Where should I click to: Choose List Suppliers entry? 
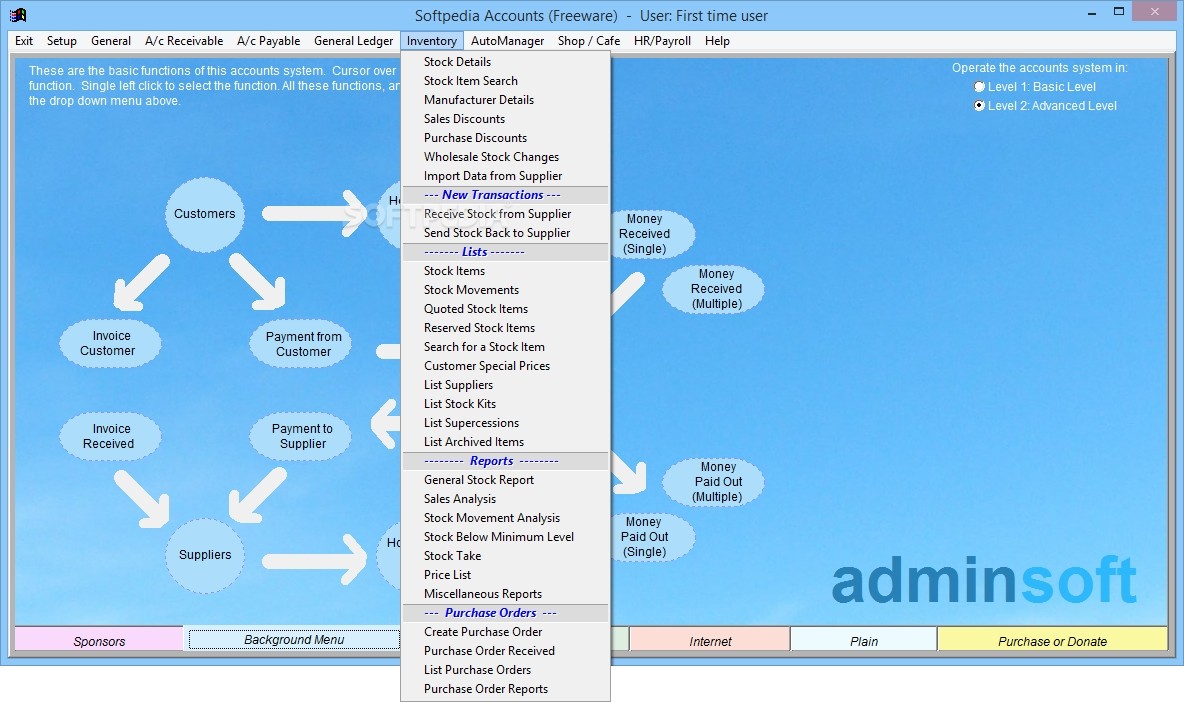505,385
